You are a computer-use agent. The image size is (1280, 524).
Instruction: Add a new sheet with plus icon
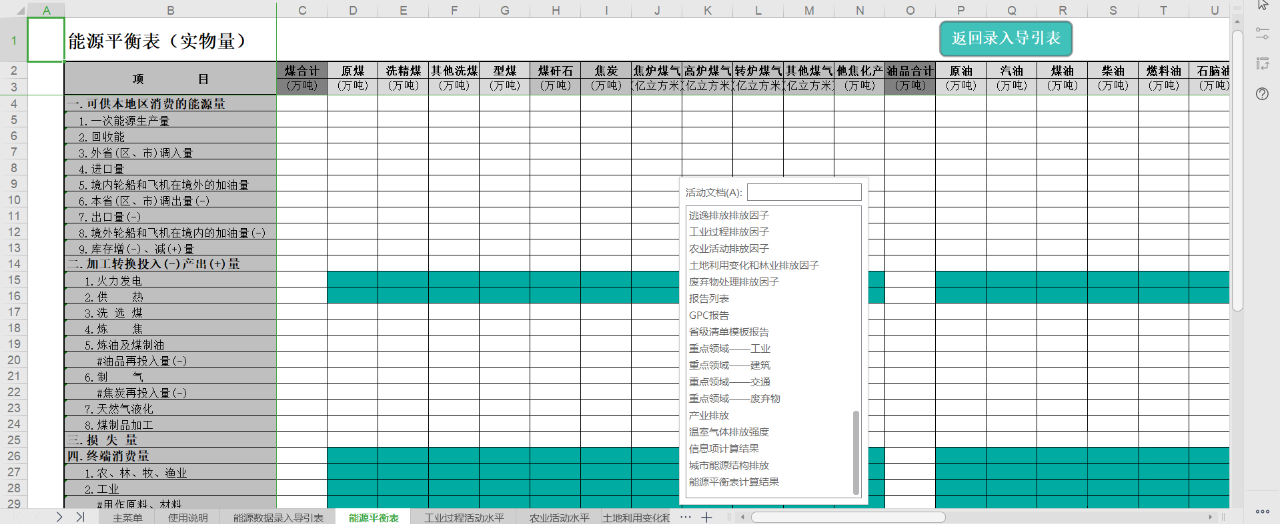(706, 517)
